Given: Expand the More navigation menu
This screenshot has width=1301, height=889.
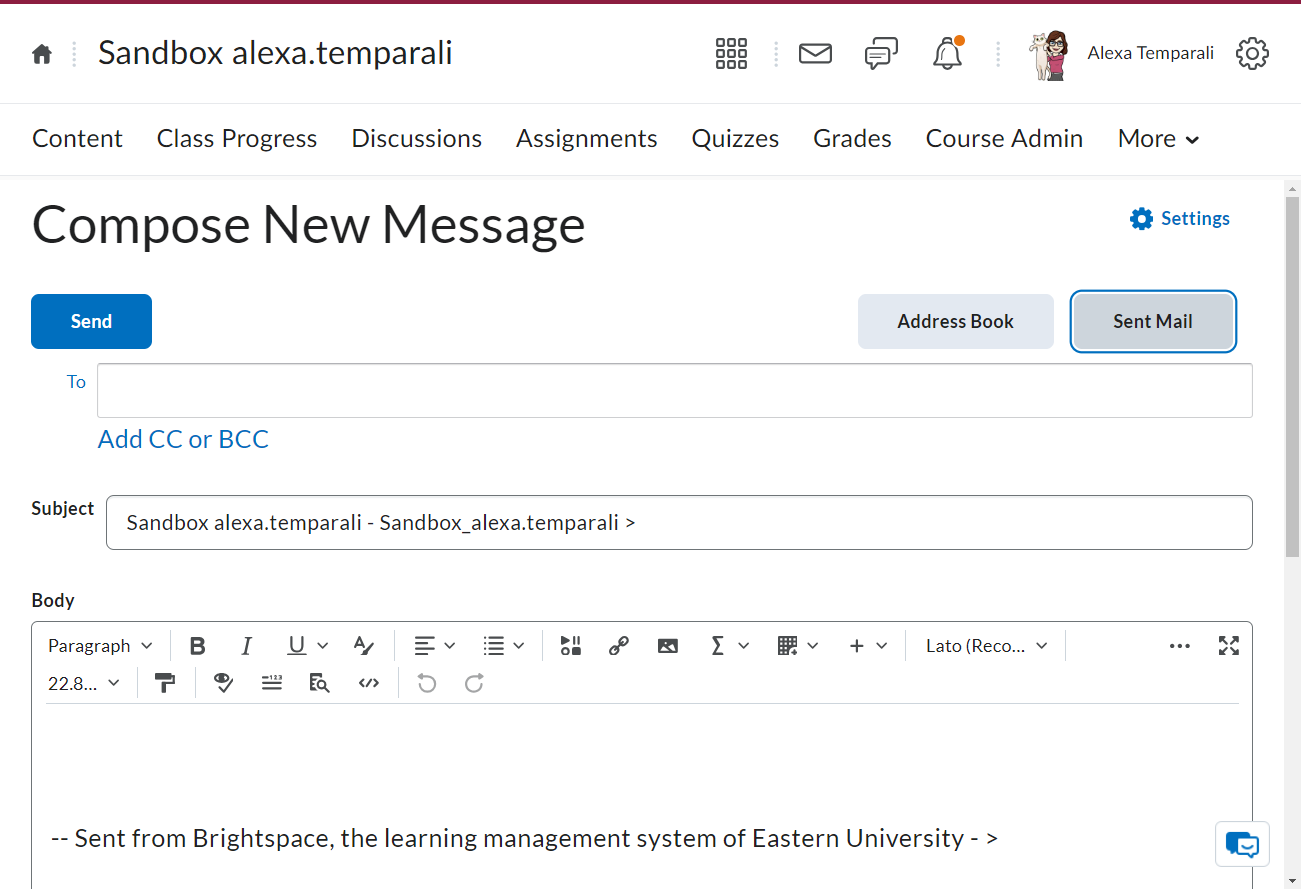Looking at the screenshot, I should pyautogui.click(x=1158, y=139).
